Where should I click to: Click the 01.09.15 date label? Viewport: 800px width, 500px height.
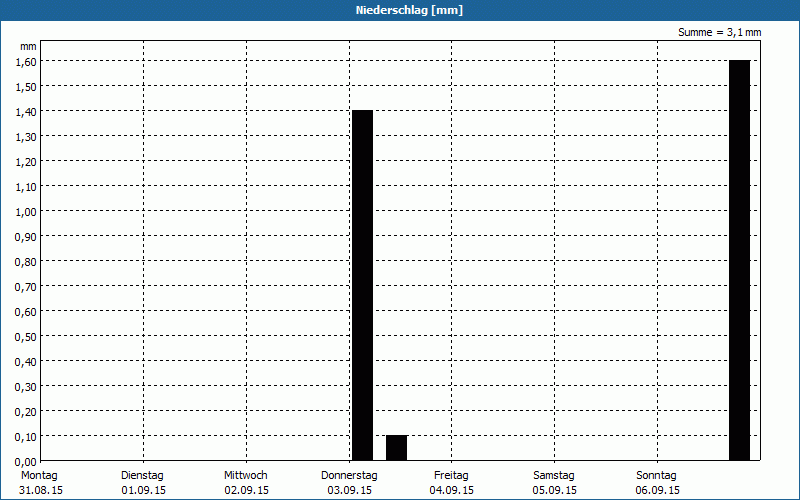pos(144,490)
